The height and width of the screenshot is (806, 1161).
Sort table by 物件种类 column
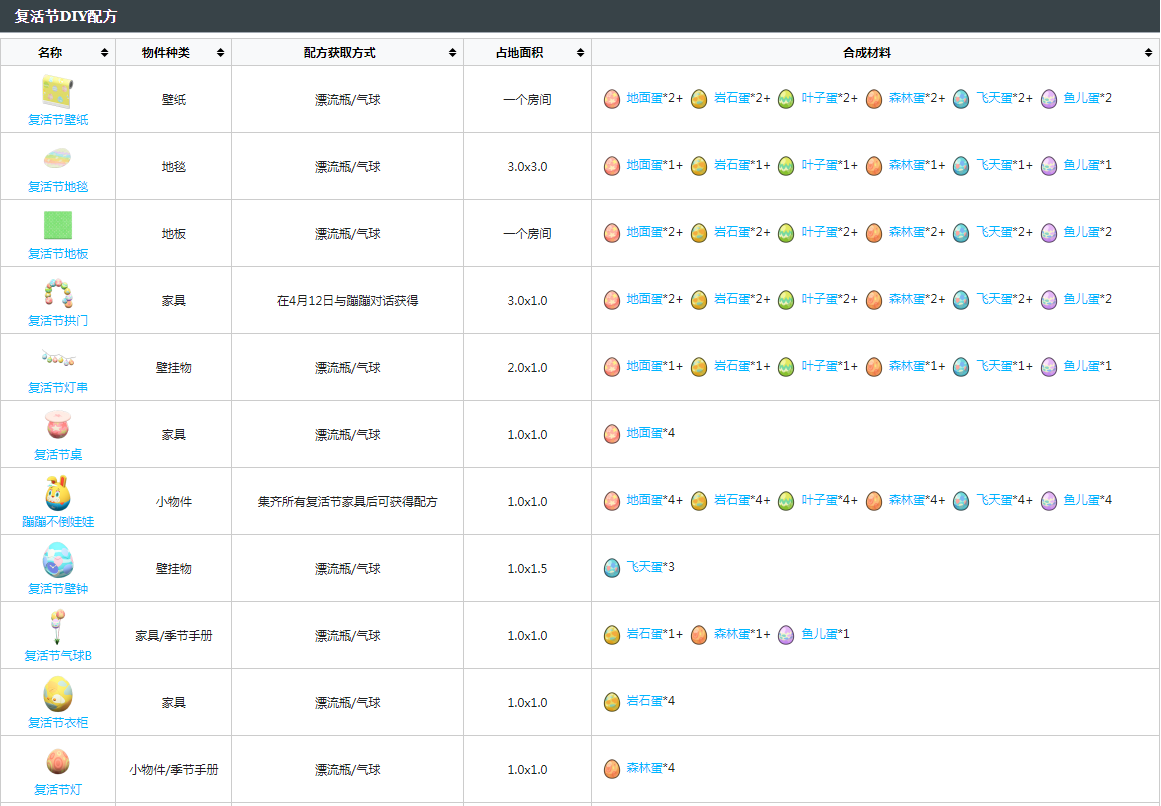tap(173, 52)
